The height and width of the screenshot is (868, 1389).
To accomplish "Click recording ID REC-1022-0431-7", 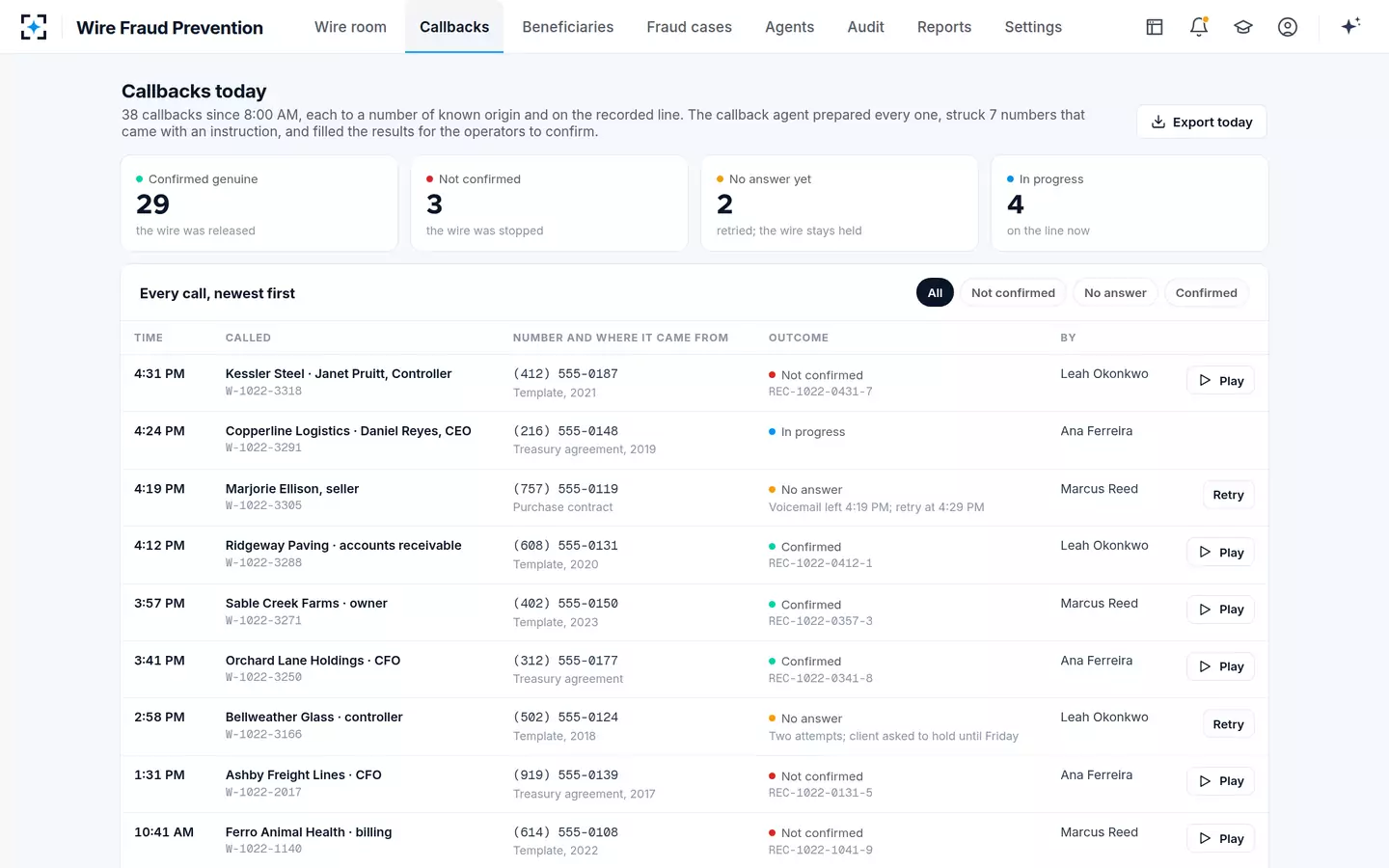I will (820, 393).
